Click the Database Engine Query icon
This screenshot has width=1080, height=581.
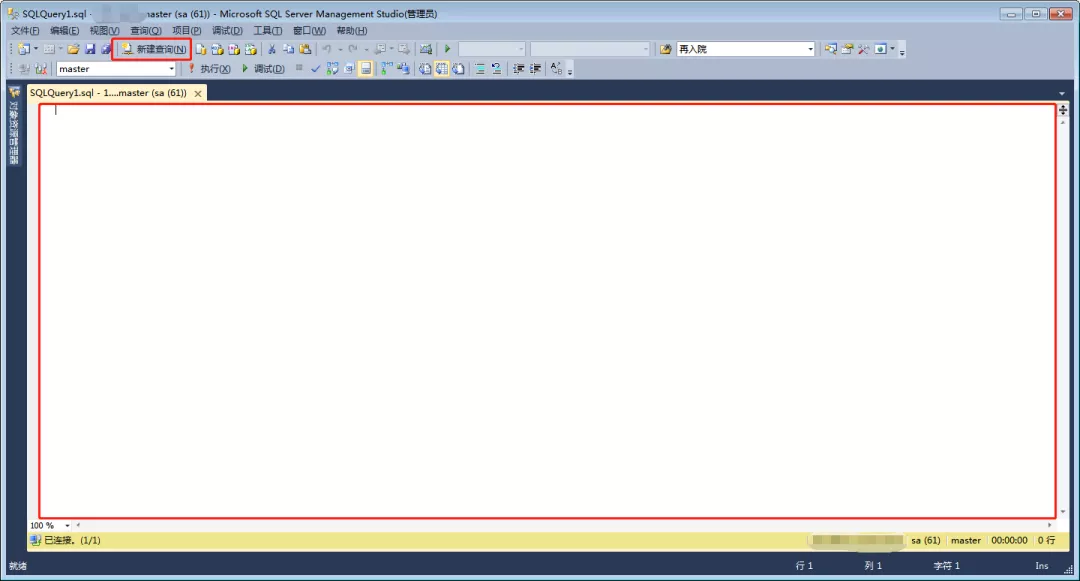(200, 49)
